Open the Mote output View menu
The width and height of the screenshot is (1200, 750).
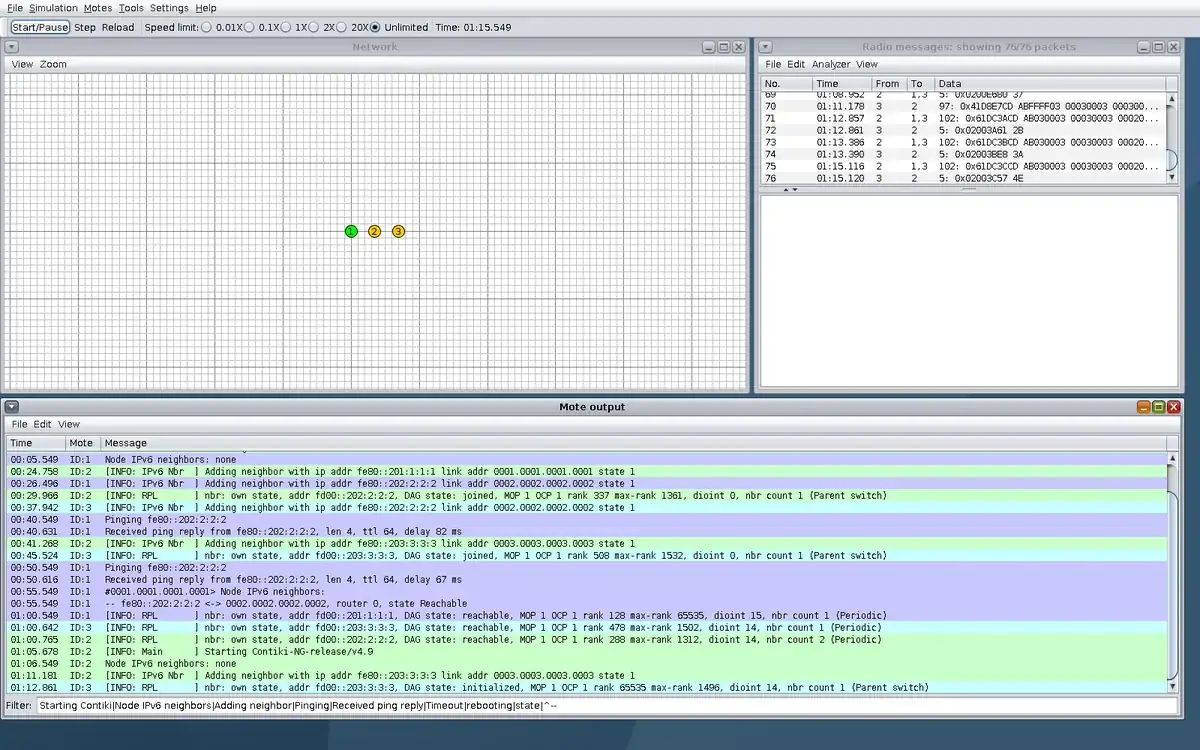69,424
